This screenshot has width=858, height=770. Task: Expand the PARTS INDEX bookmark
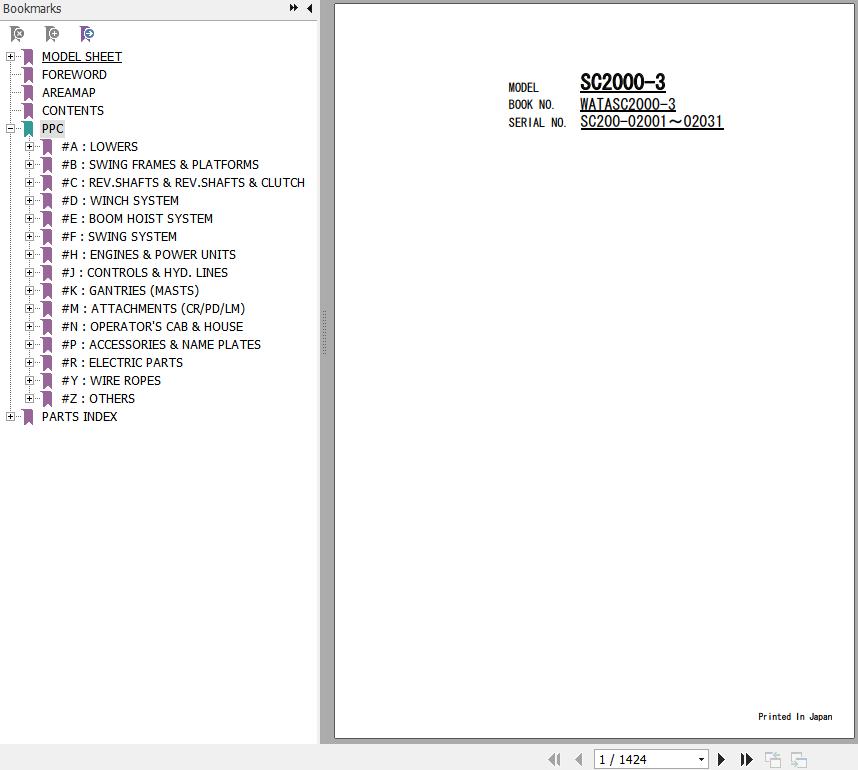[10, 416]
